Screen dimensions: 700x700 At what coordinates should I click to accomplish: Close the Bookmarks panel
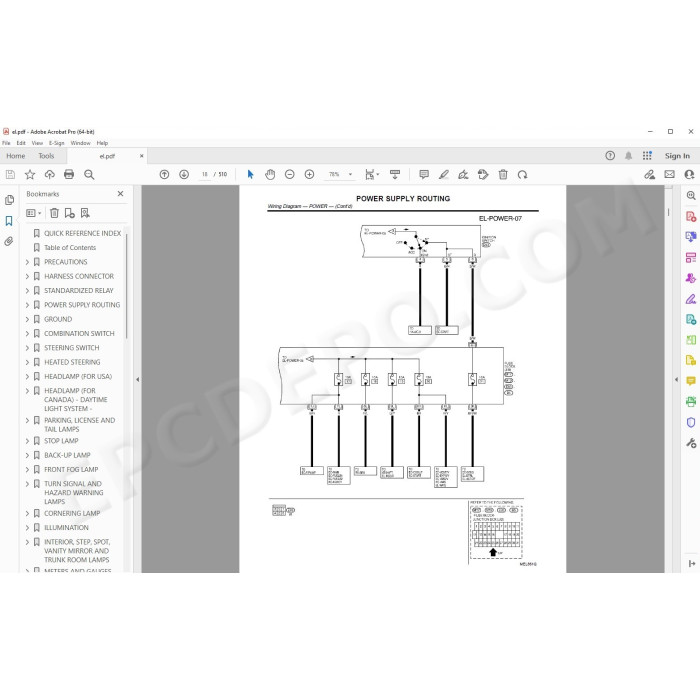[120, 194]
